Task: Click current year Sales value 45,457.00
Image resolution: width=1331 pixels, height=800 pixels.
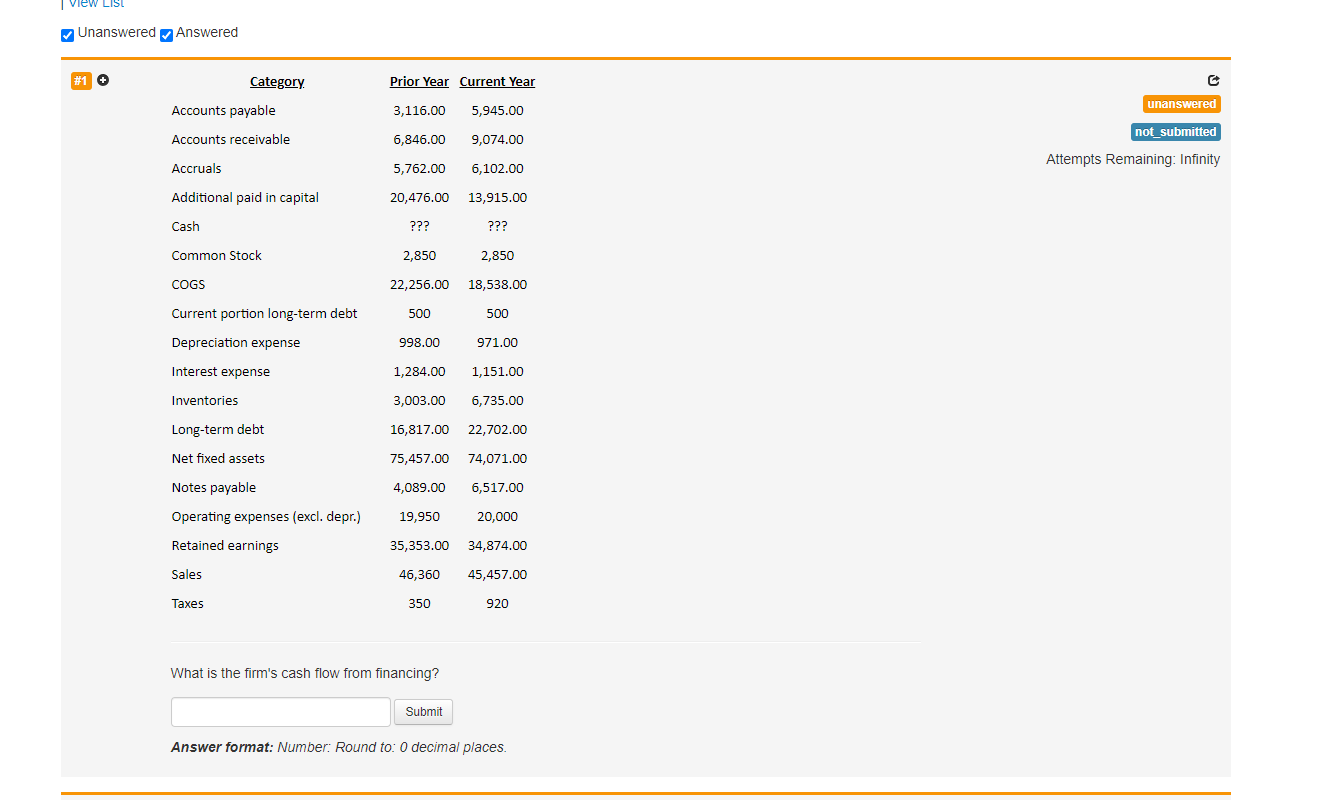Action: [x=497, y=575]
